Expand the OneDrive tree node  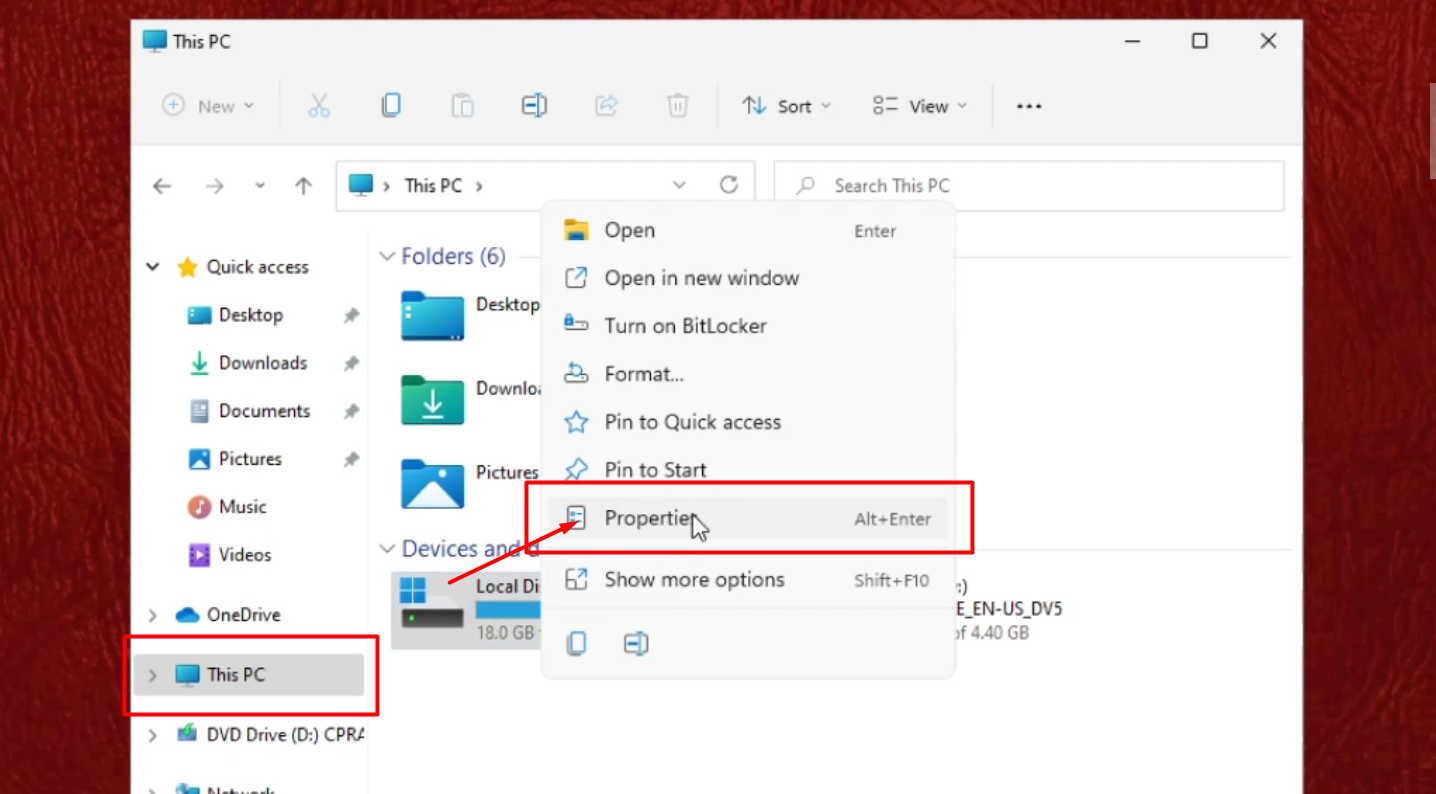[x=153, y=615]
